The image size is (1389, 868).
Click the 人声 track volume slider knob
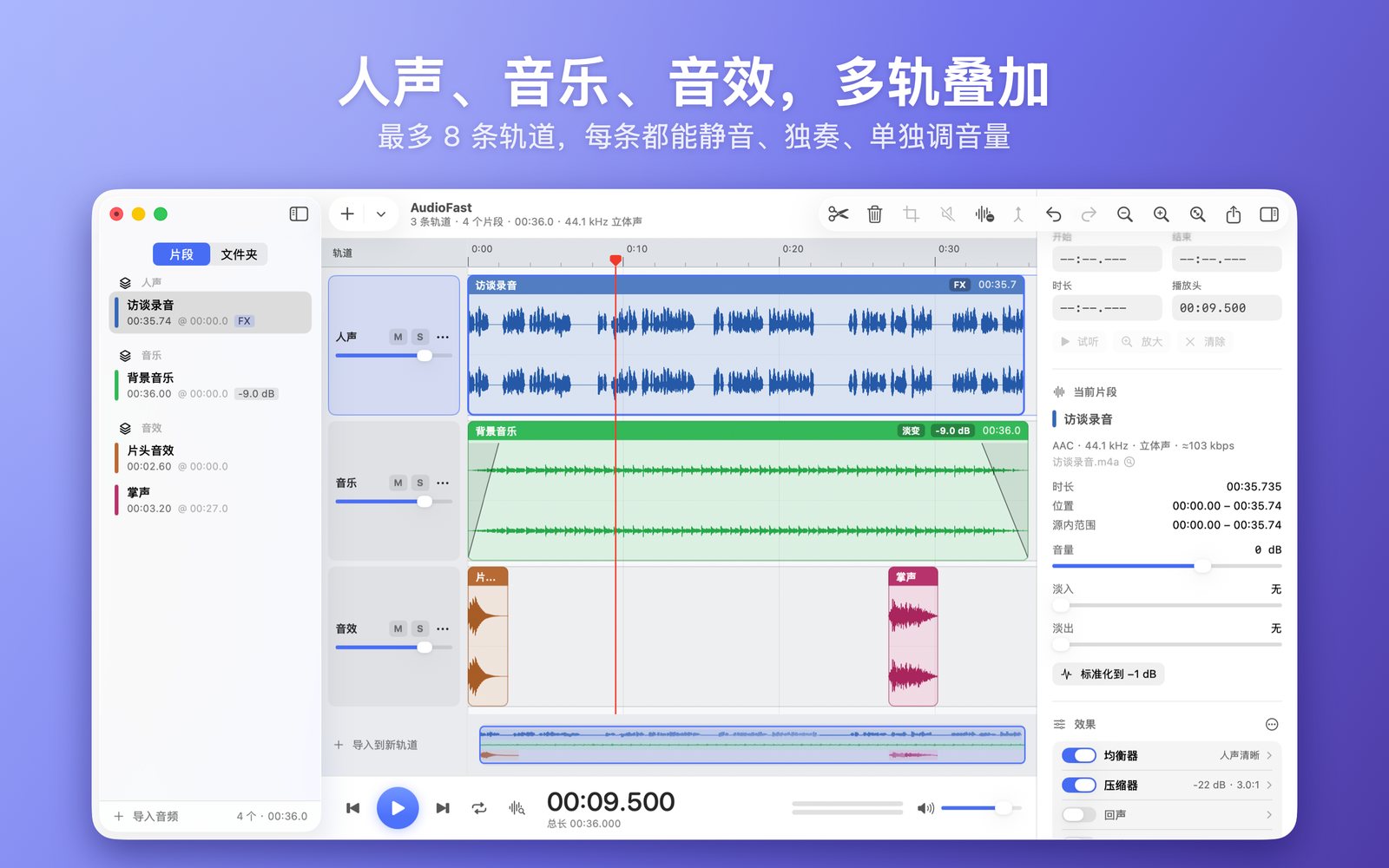pyautogui.click(x=425, y=355)
